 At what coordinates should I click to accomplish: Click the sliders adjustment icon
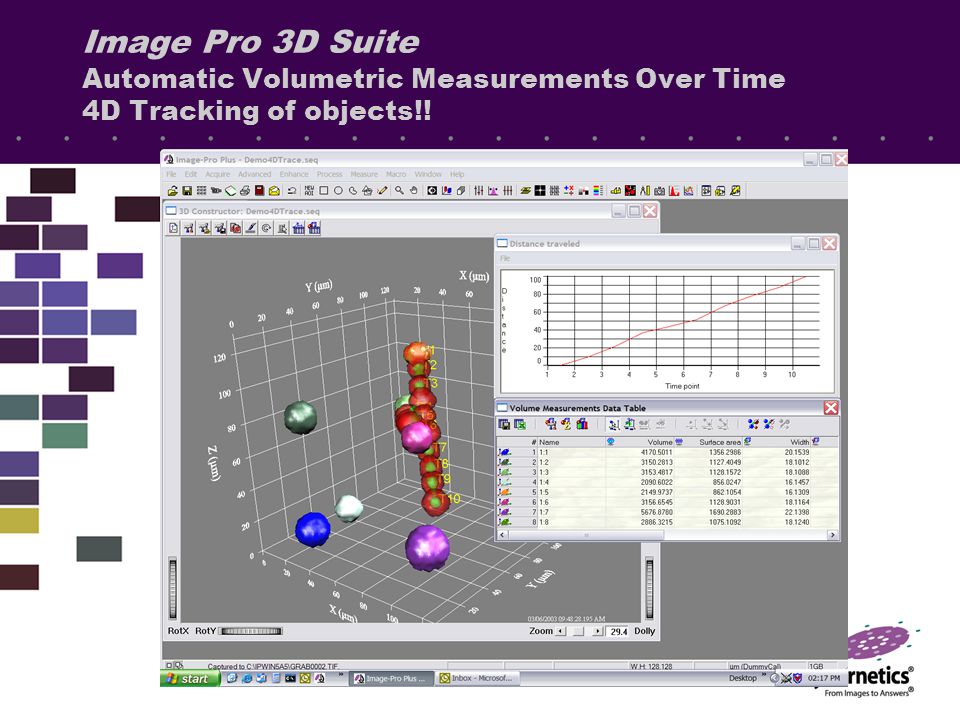[479, 190]
